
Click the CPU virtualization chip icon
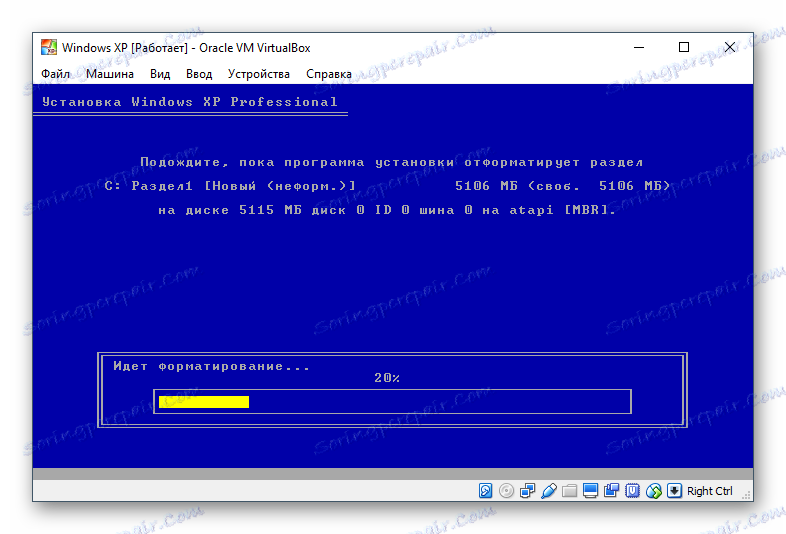[x=633, y=490]
